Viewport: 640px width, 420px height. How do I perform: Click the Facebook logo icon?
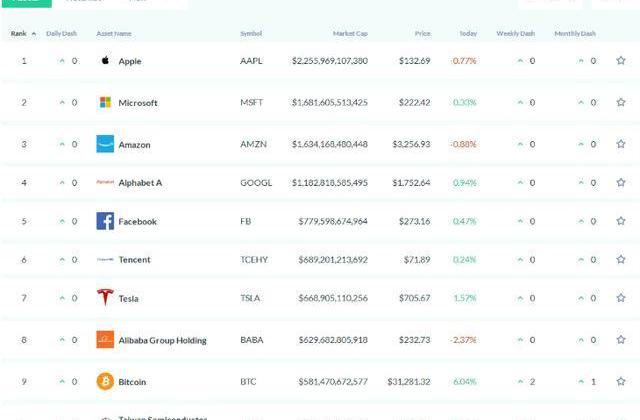(105, 221)
